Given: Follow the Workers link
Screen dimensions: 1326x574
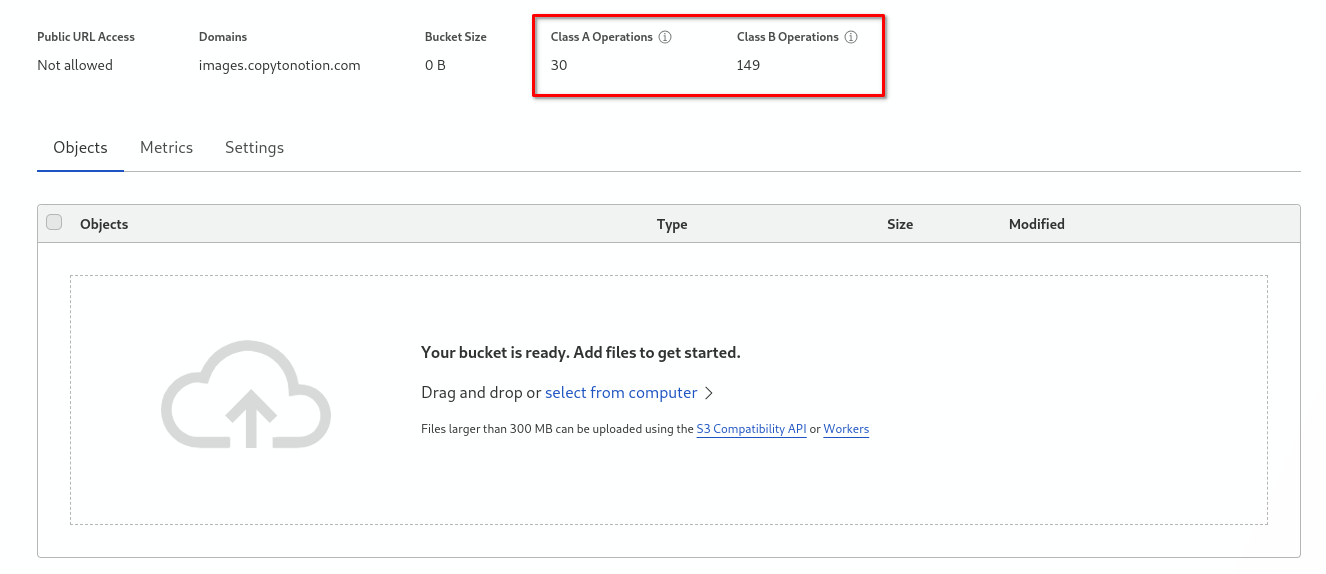Looking at the screenshot, I should coord(846,430).
